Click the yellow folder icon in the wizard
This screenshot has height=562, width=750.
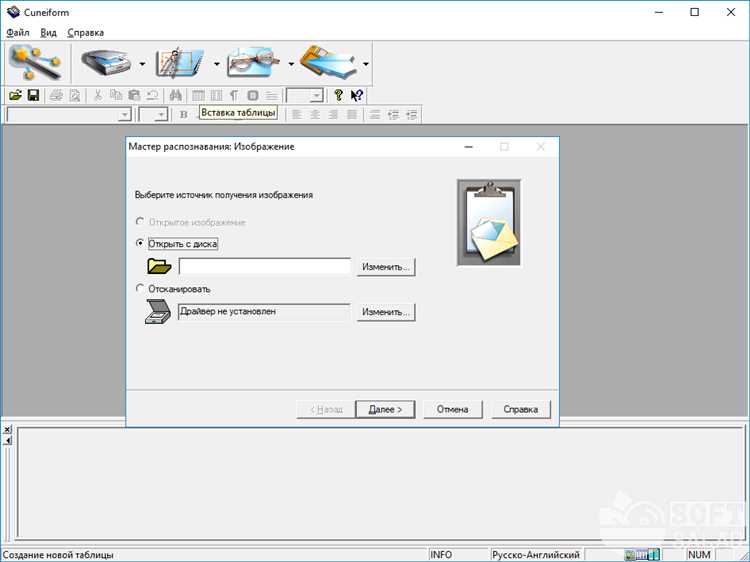pyautogui.click(x=159, y=266)
